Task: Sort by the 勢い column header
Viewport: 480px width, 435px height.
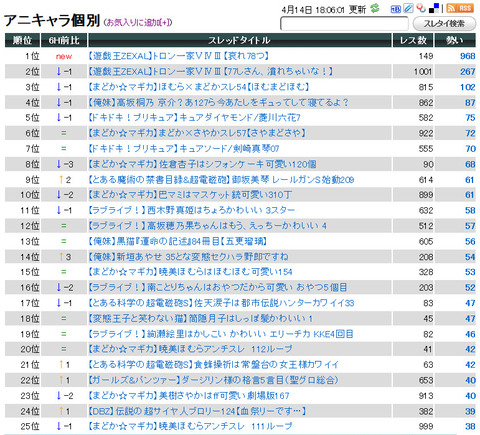Action: pos(455,40)
